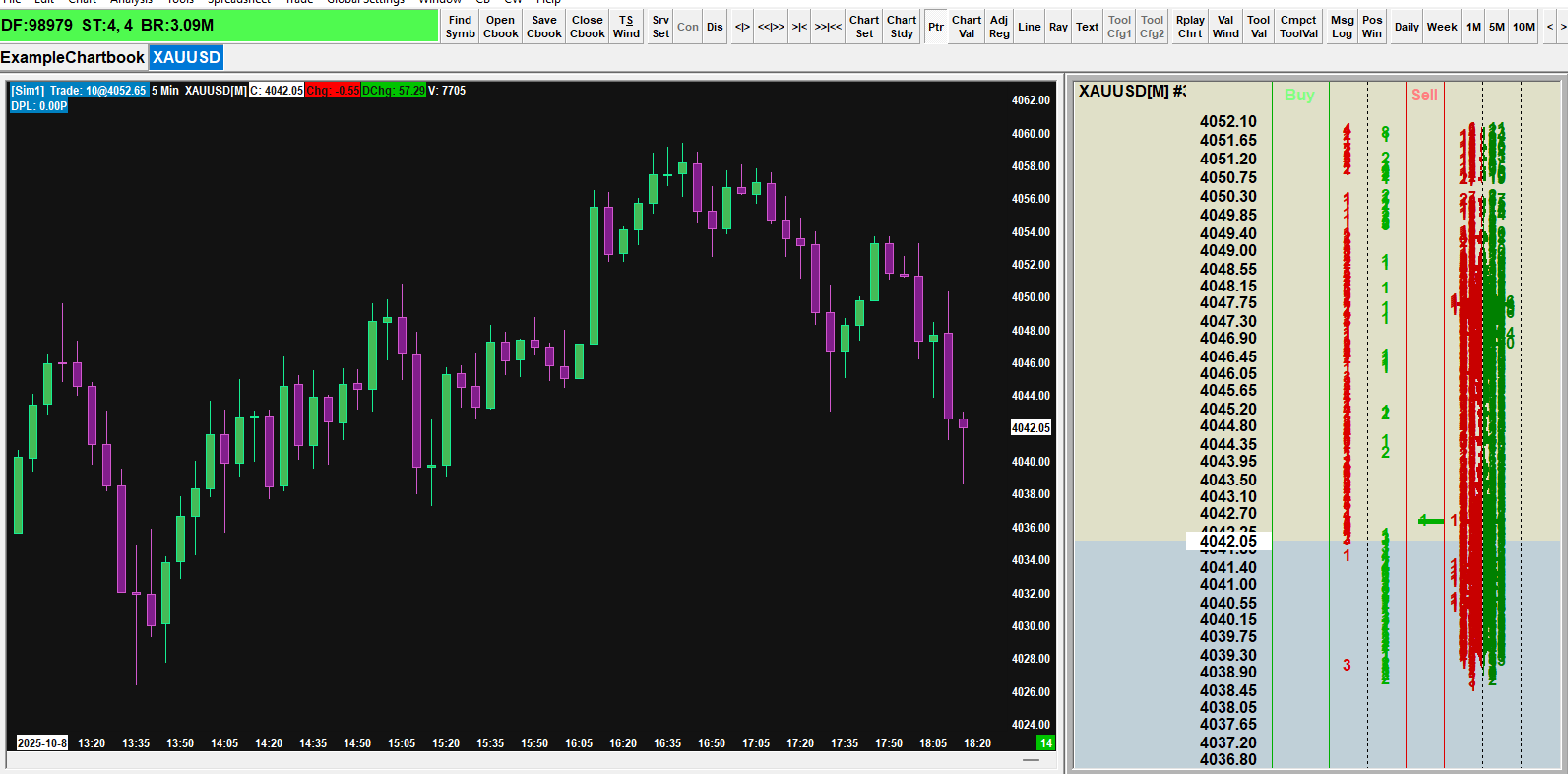Select the Ptr pointer tool
Screen dimensions: 1568x774
tap(936, 27)
